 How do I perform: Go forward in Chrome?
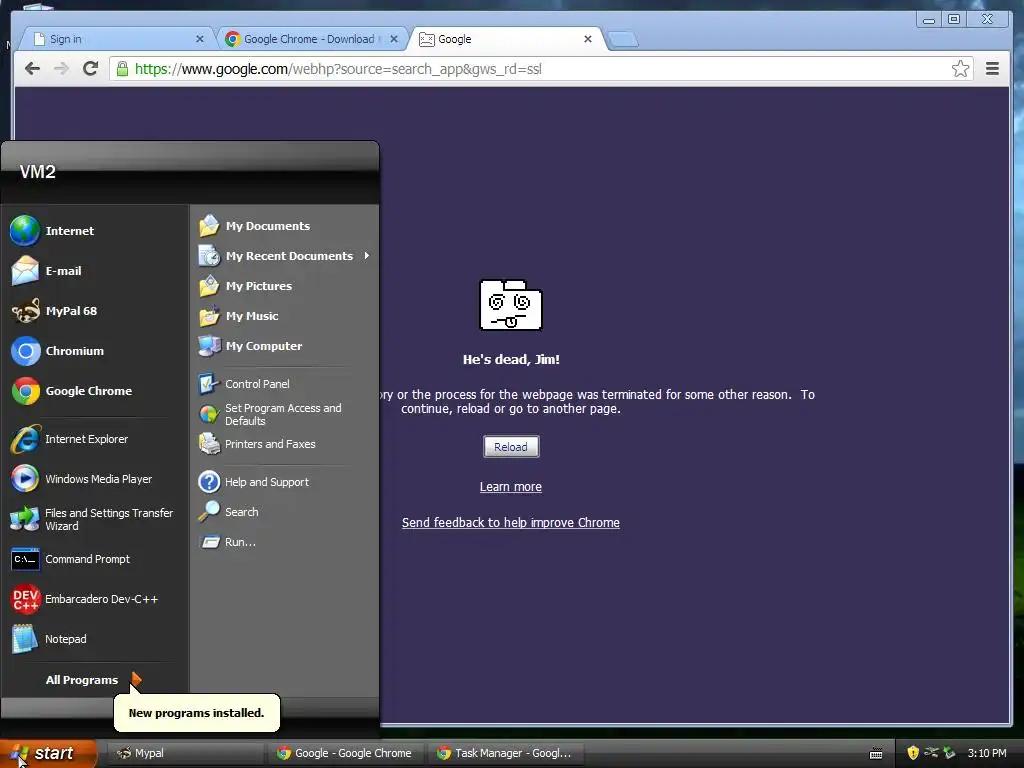[61, 69]
